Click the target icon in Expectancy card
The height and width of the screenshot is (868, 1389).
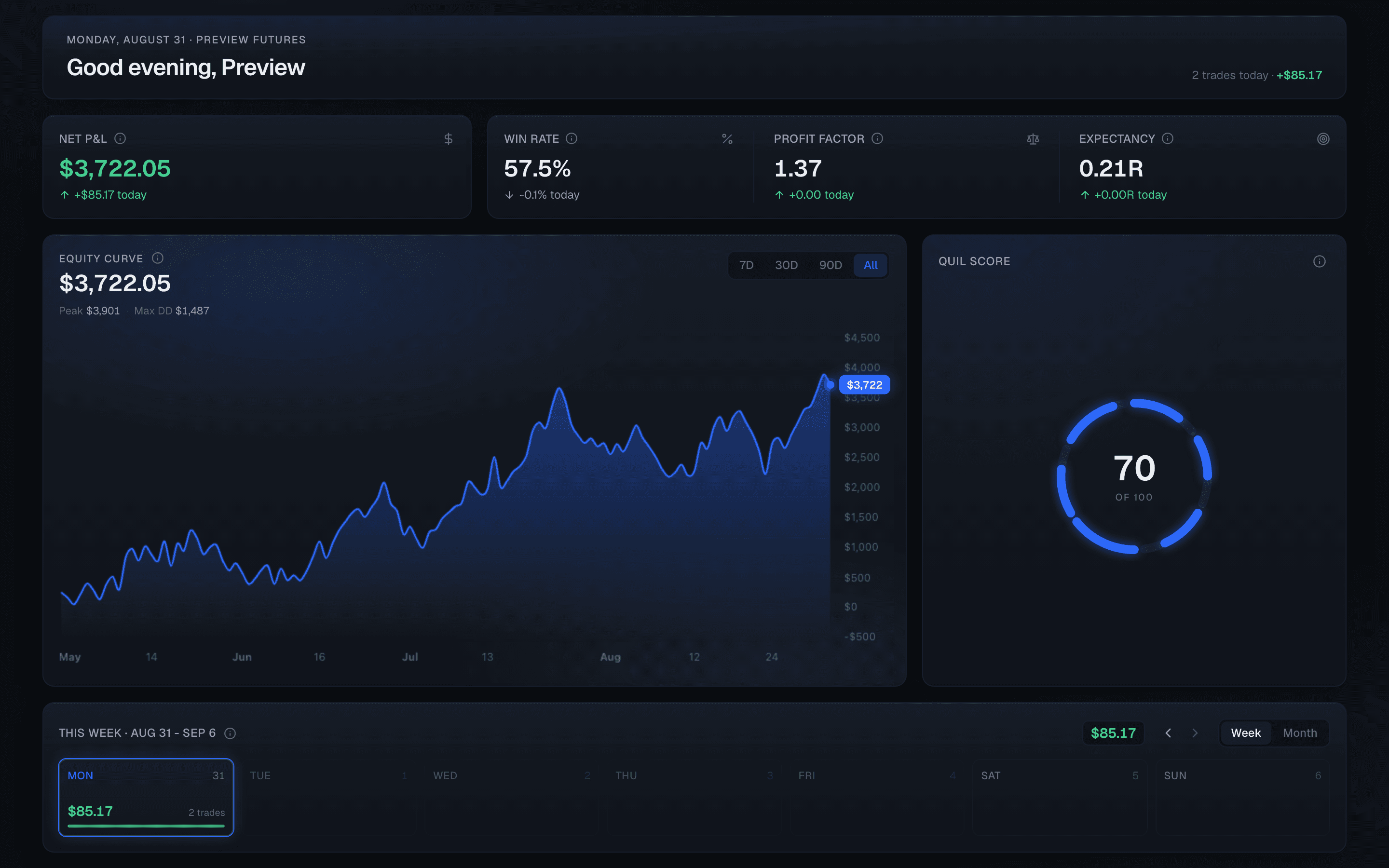1323,139
